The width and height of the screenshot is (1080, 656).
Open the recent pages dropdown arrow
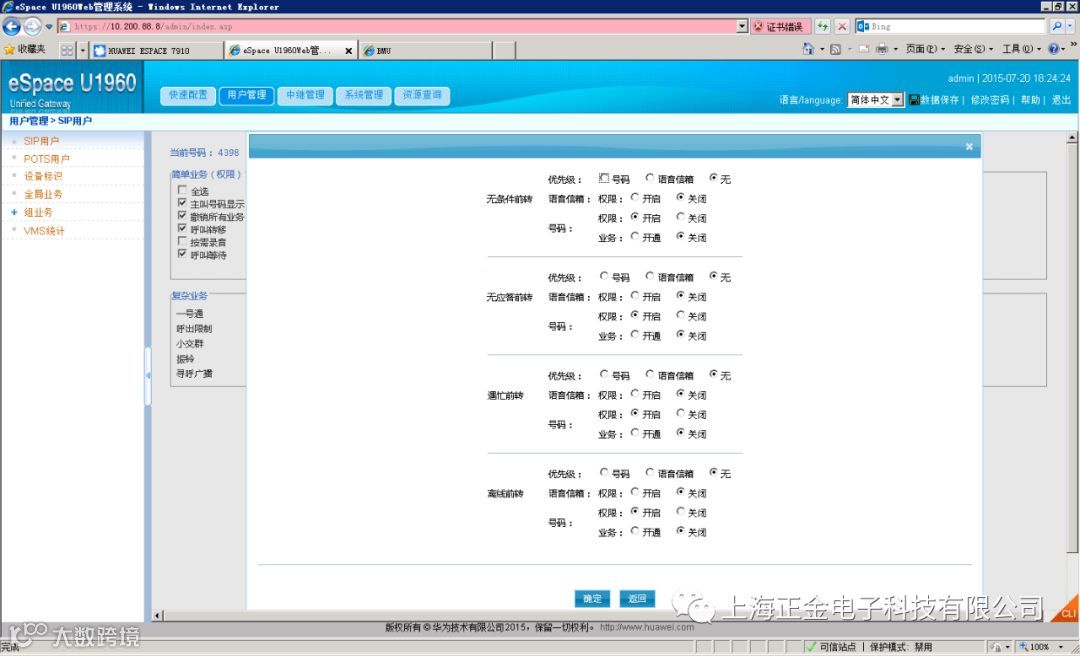(x=49, y=28)
